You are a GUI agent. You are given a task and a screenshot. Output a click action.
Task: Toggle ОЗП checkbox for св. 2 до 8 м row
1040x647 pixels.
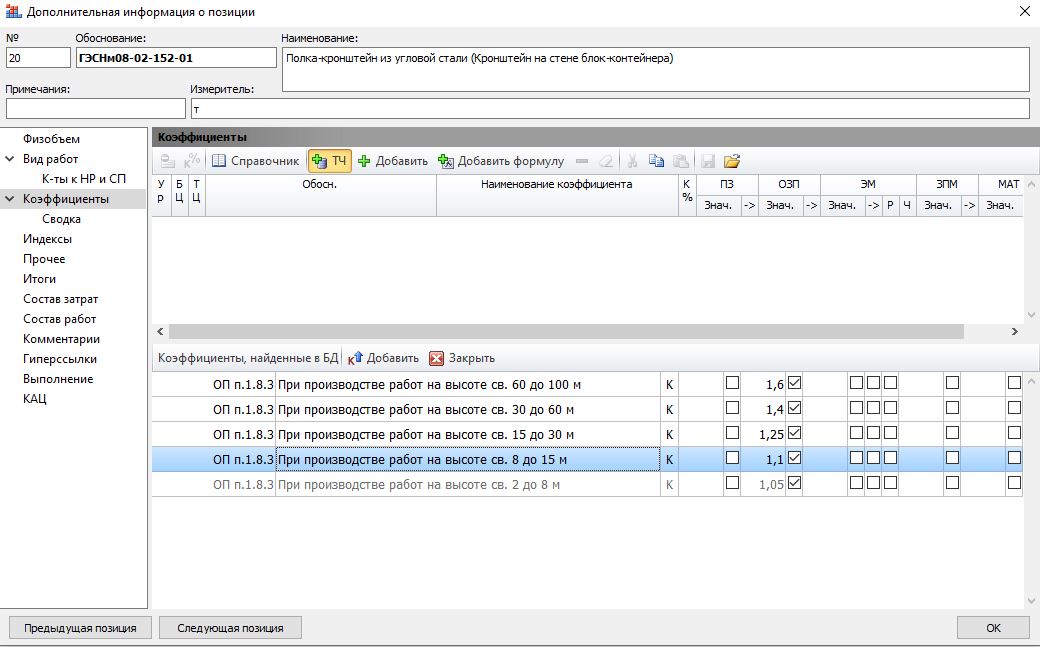[x=794, y=483]
